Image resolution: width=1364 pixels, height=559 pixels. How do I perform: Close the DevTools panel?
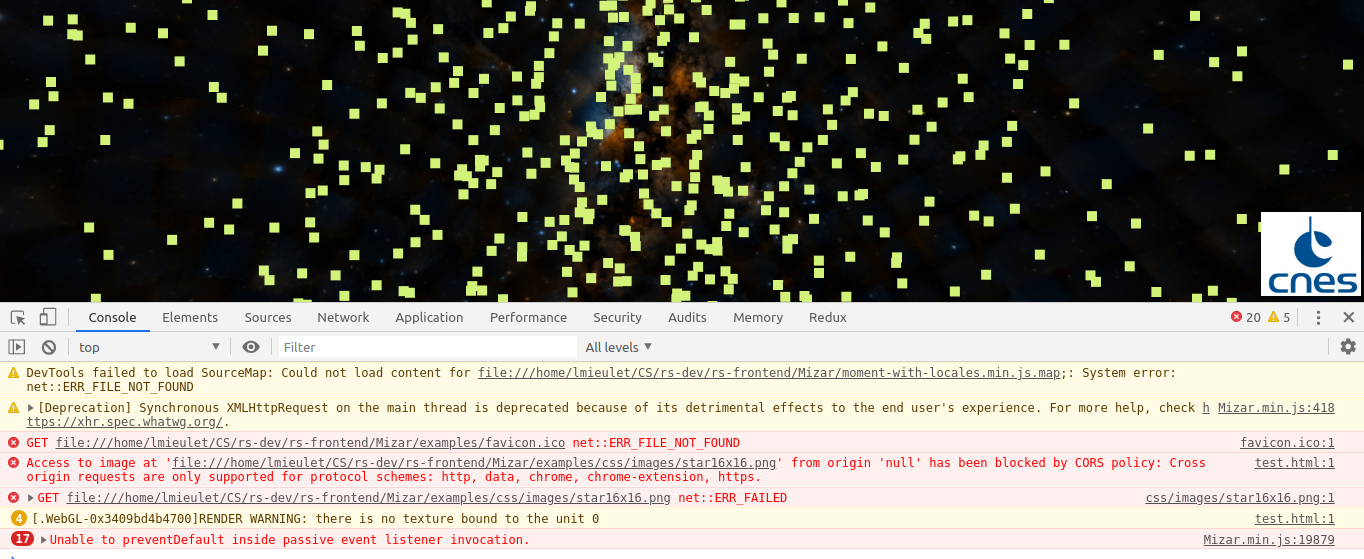(x=1348, y=317)
